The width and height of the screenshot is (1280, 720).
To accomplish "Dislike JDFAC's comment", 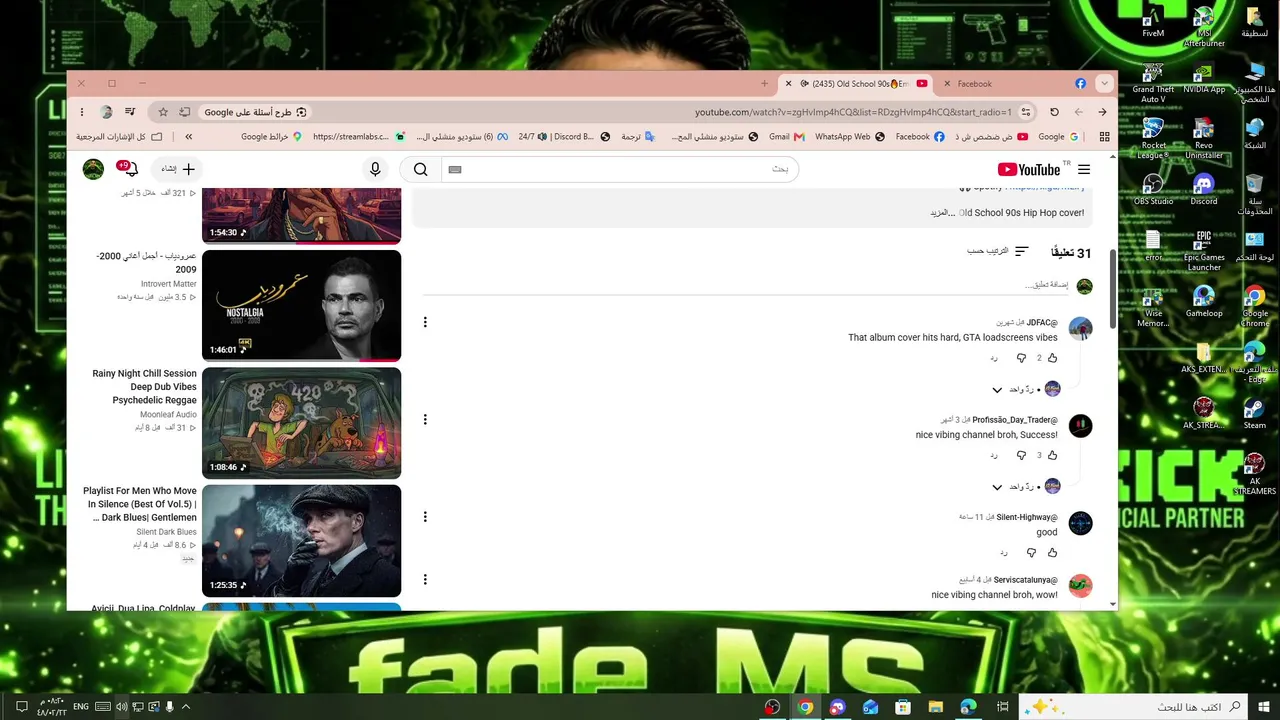I will (1021, 358).
